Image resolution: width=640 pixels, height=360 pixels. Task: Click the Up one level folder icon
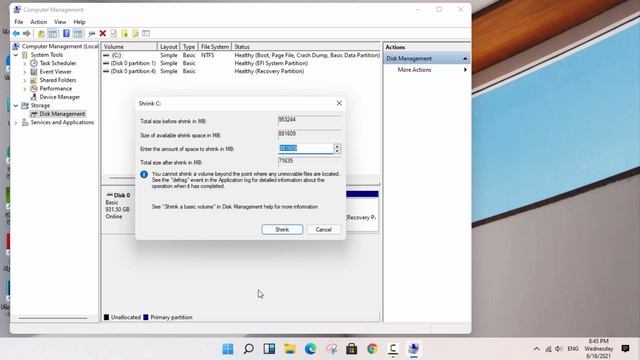tap(41, 33)
